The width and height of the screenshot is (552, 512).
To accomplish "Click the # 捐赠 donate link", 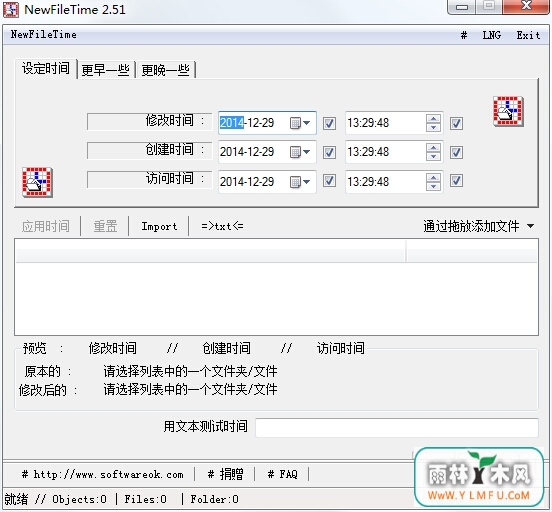I will tap(225, 474).
